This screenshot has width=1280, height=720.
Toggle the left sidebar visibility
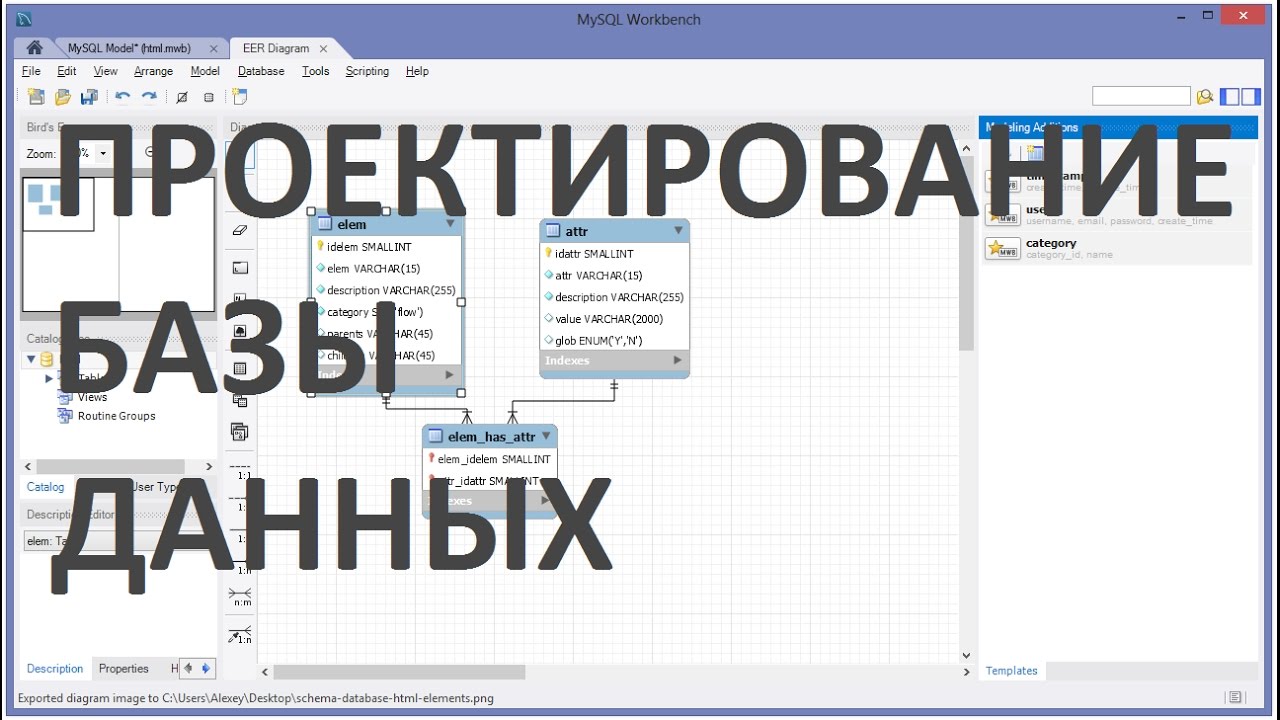[x=1230, y=96]
